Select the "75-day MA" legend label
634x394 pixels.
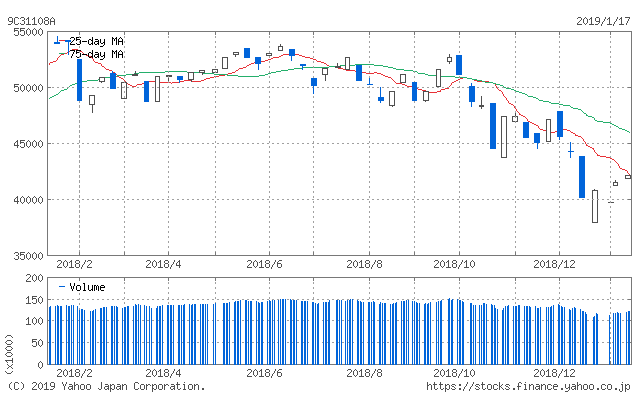pos(97,54)
